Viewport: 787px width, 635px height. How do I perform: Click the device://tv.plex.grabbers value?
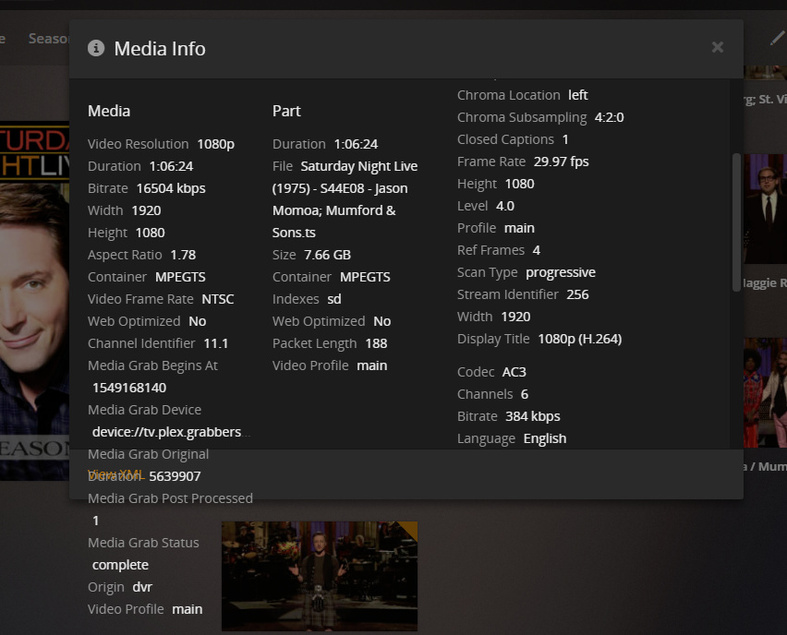point(166,432)
